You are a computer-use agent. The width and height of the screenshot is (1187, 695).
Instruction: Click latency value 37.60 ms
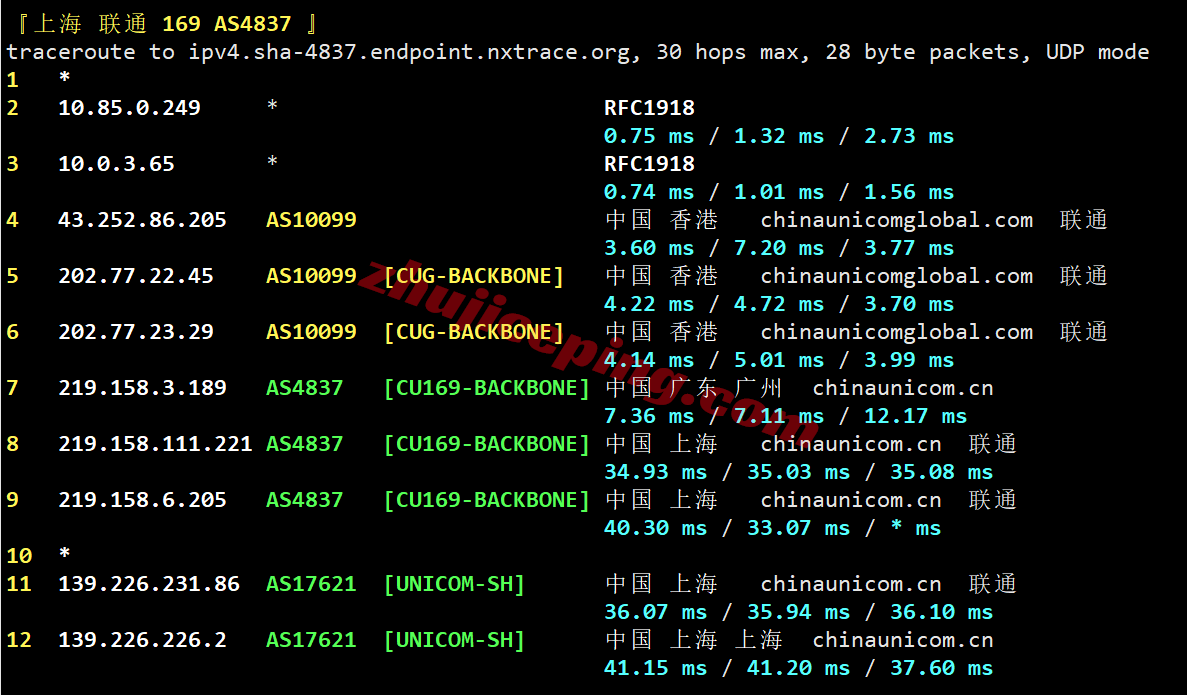tap(942, 669)
